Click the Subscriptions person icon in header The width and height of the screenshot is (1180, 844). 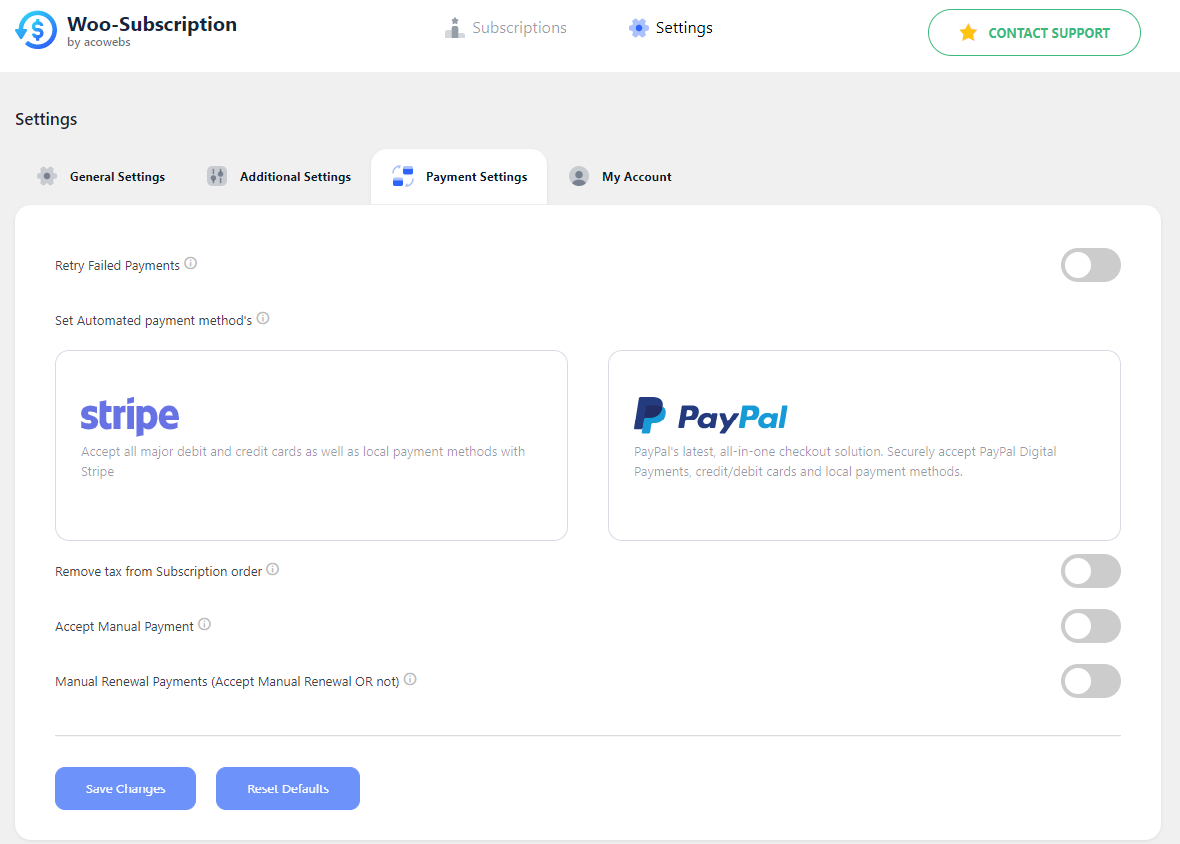(x=455, y=28)
